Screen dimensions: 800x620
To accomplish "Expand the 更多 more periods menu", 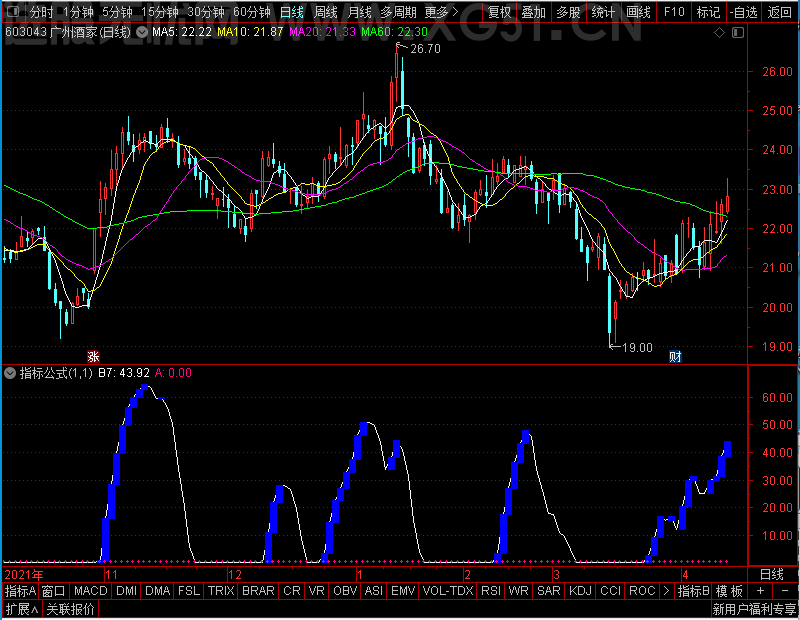I will point(441,11).
